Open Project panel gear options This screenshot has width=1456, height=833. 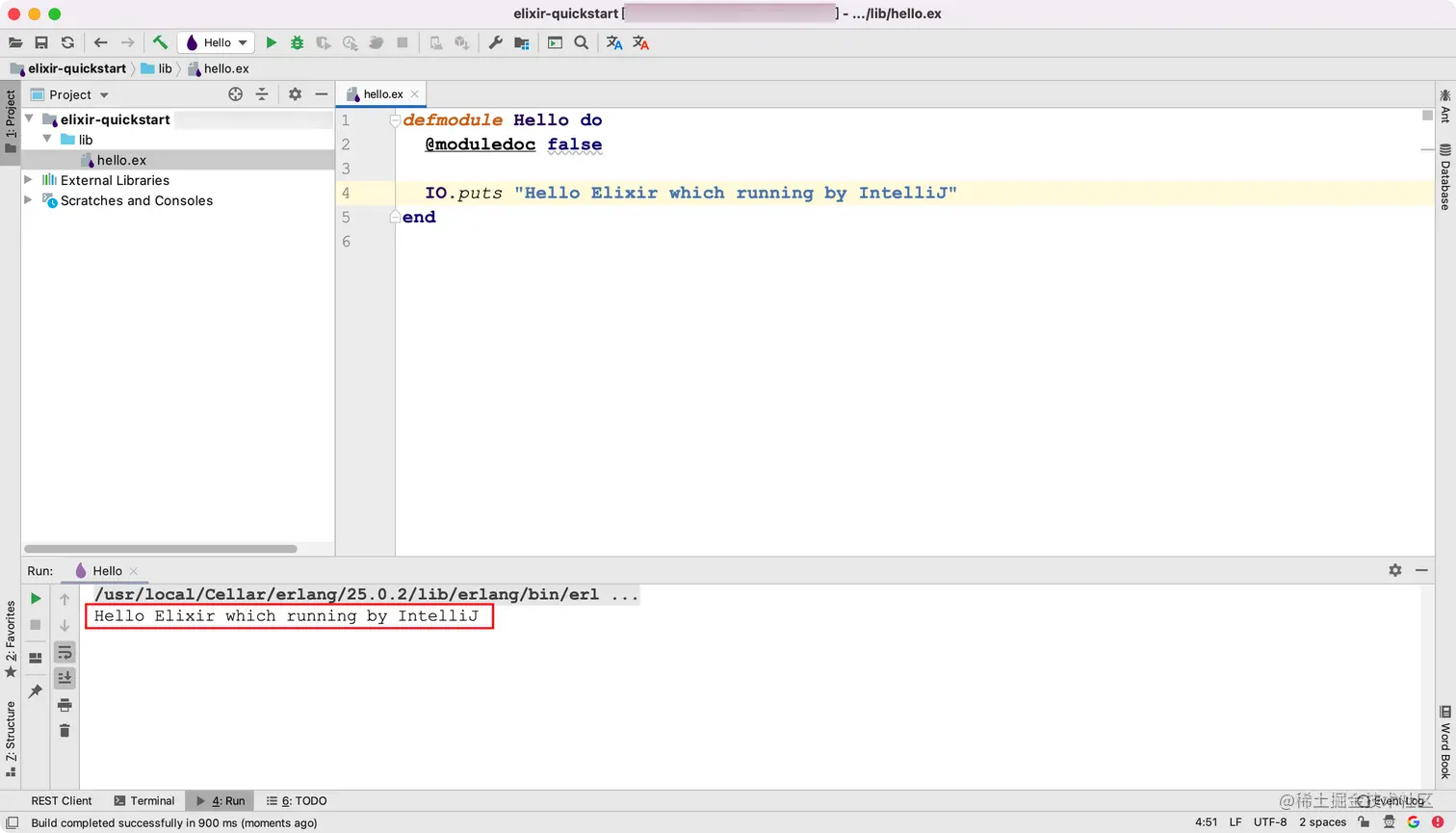tap(296, 94)
